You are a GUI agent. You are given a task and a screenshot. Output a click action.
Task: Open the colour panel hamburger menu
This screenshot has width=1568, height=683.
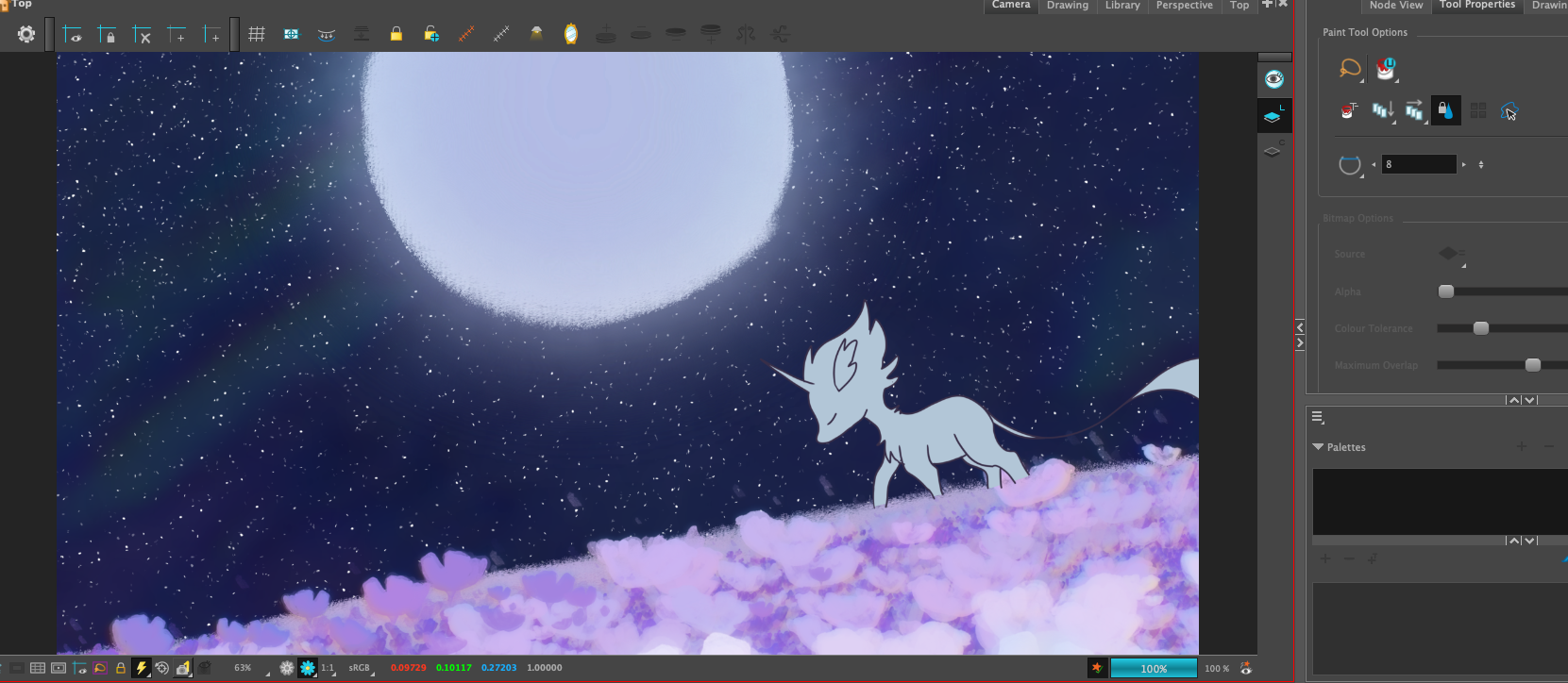pos(1318,417)
